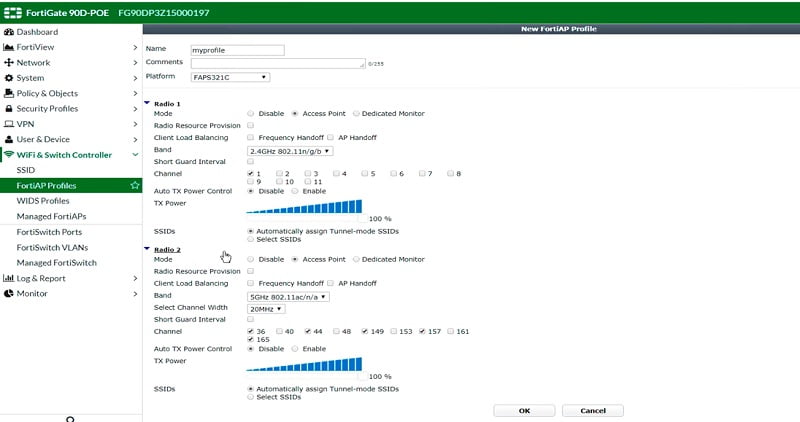800x422 pixels.
Task: Click the OK button
Action: coord(524,410)
